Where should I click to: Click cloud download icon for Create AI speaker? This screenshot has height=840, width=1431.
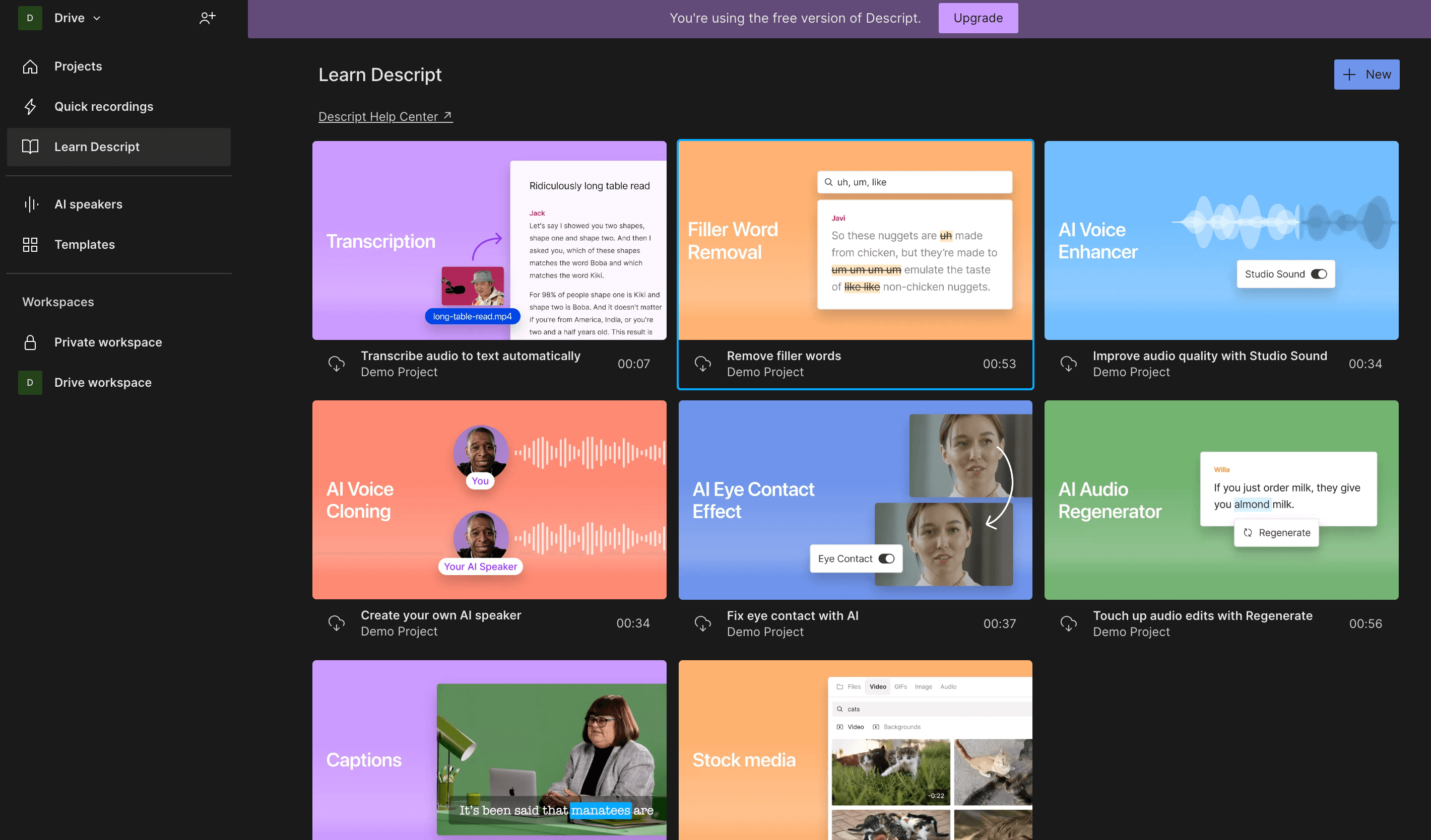click(x=336, y=623)
